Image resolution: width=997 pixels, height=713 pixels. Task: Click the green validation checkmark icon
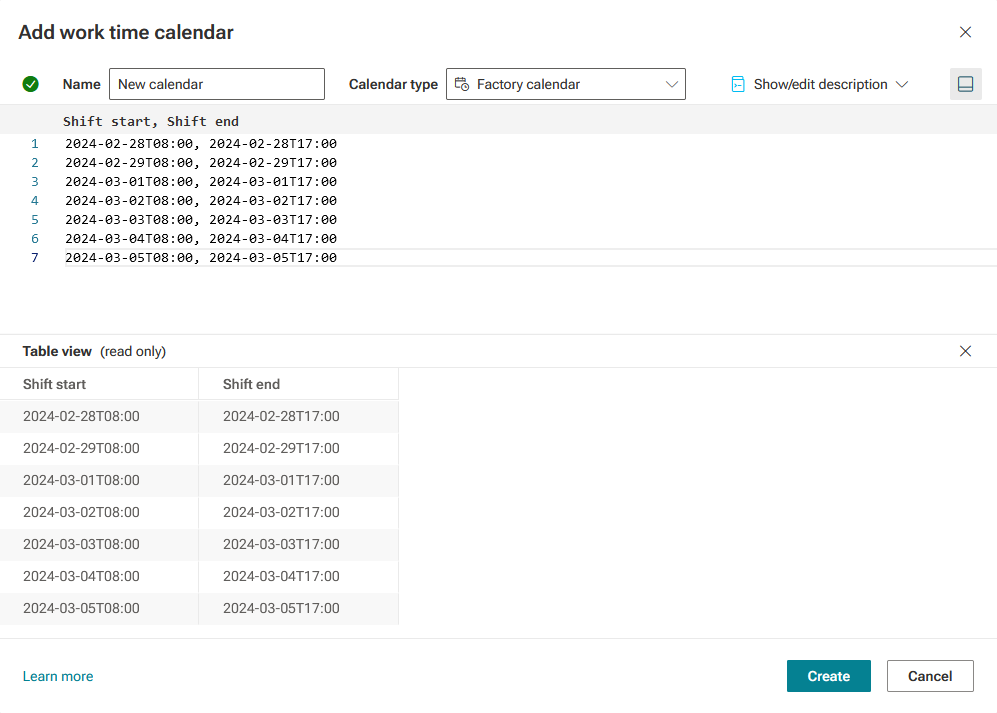click(x=31, y=84)
